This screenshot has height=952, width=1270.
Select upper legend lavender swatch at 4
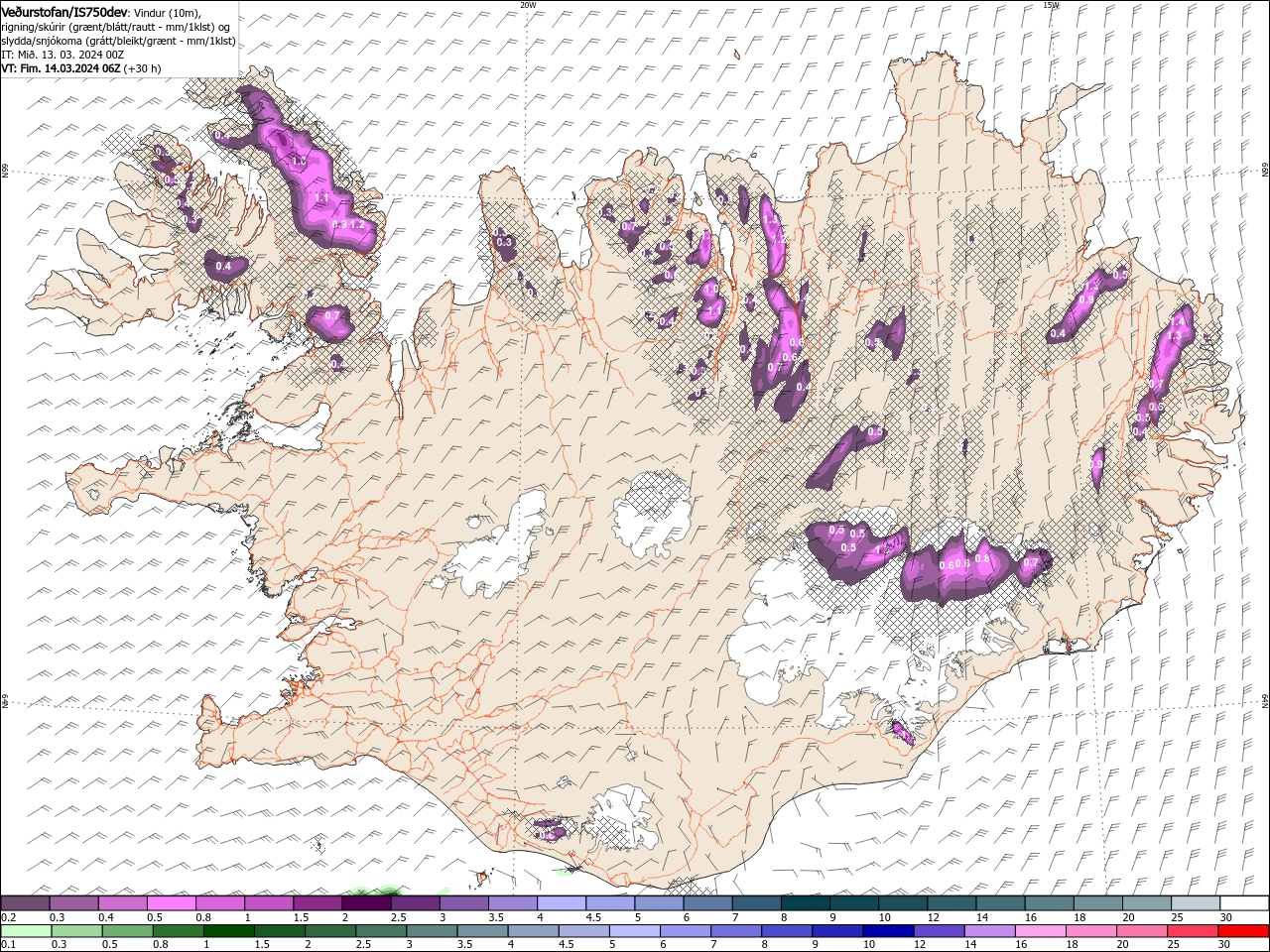tap(562, 903)
